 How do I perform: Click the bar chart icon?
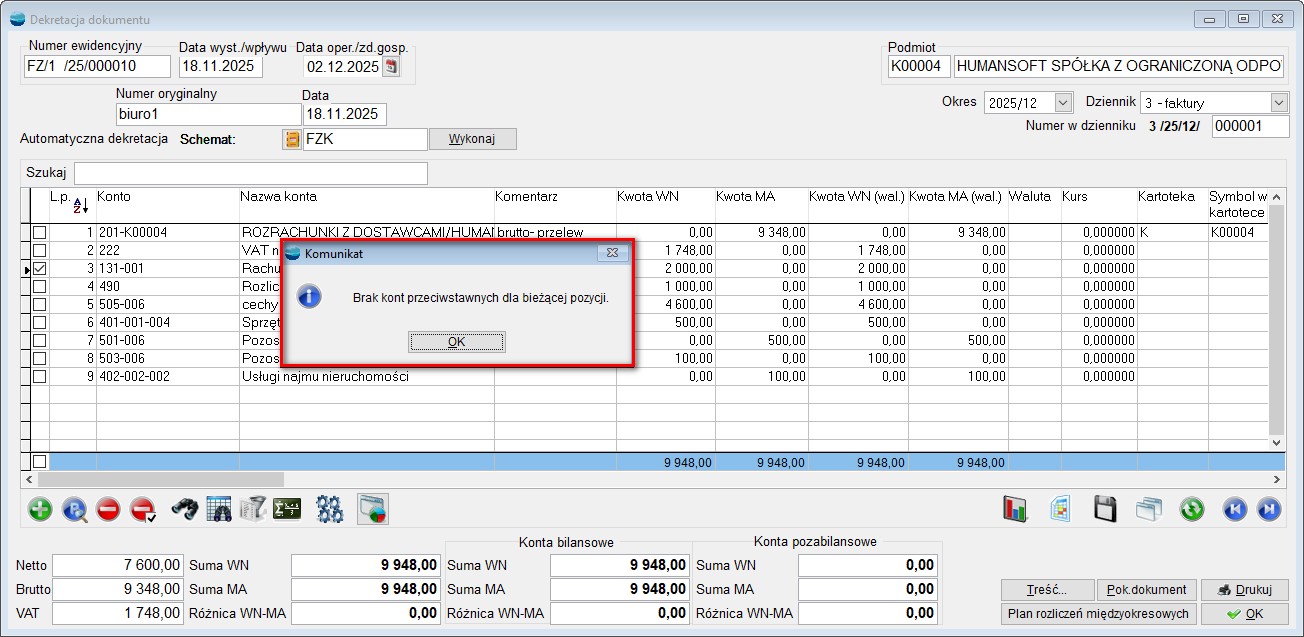click(x=1015, y=509)
